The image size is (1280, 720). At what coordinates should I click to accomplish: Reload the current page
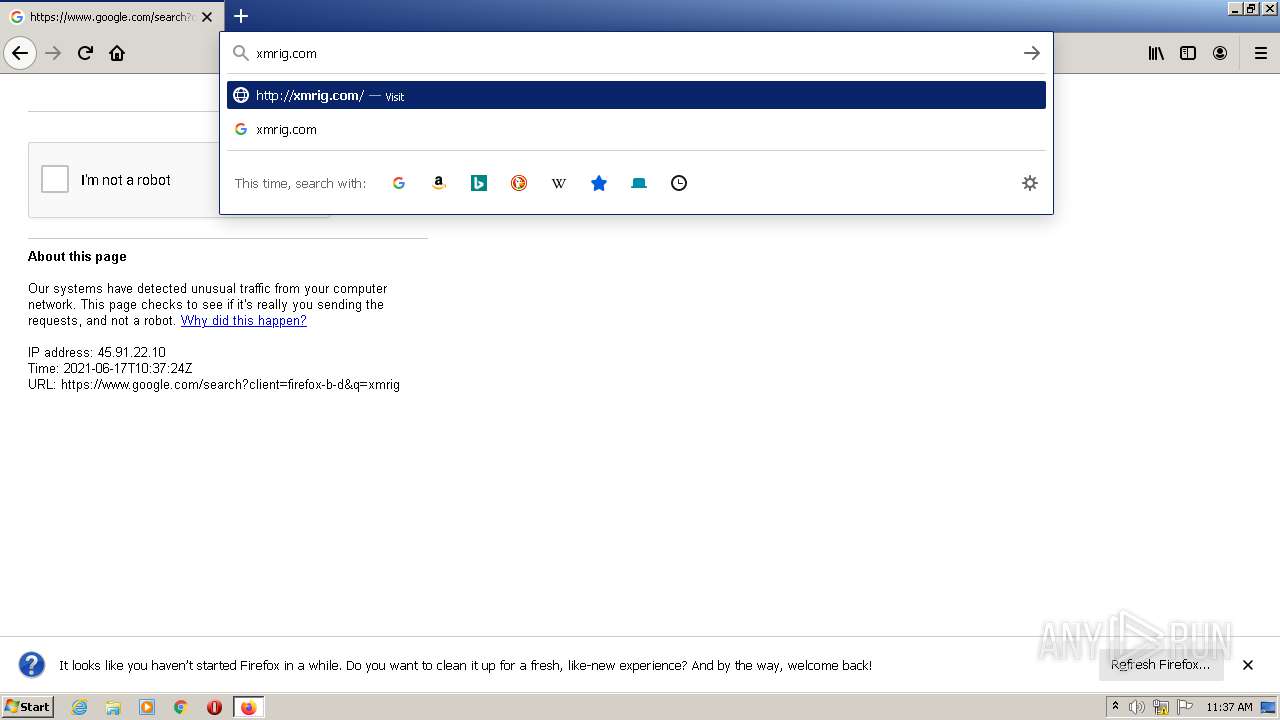pyautogui.click(x=86, y=53)
